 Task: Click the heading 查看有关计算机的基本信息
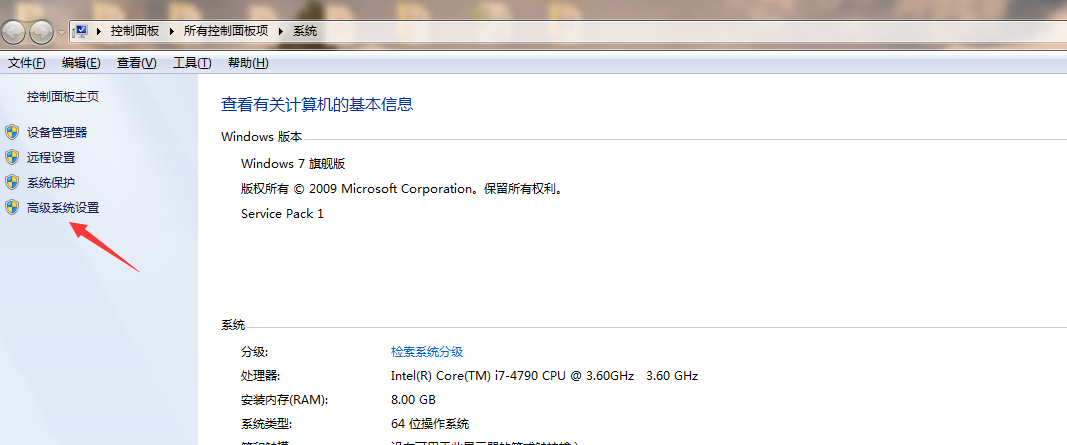(317, 105)
